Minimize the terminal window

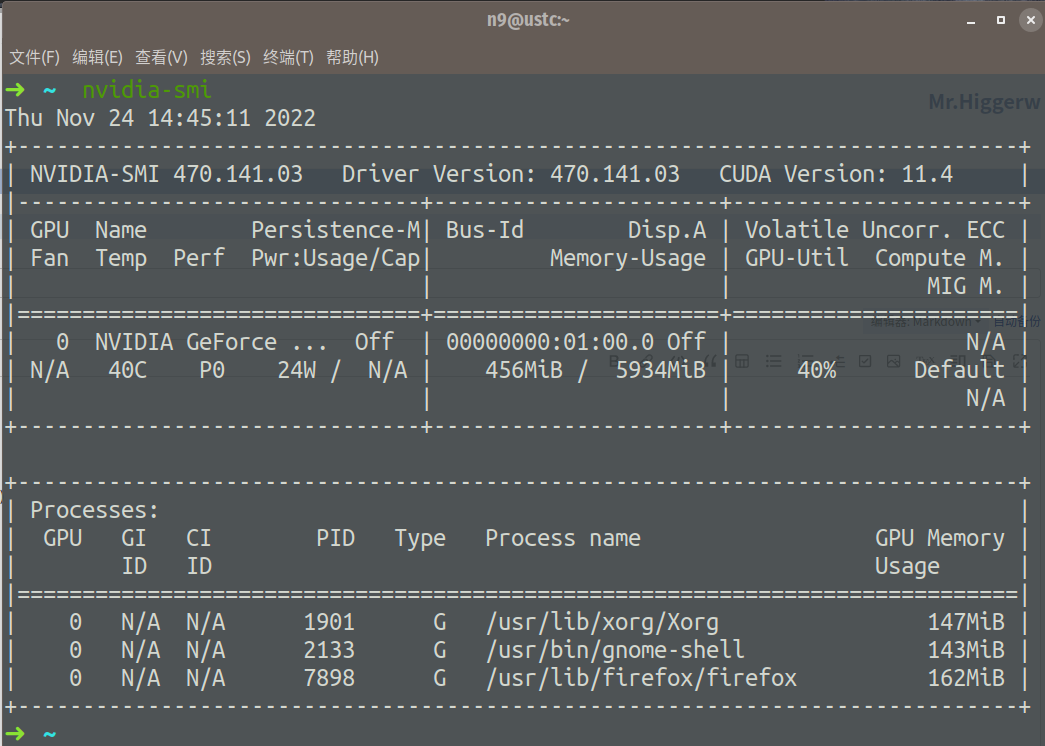970,20
